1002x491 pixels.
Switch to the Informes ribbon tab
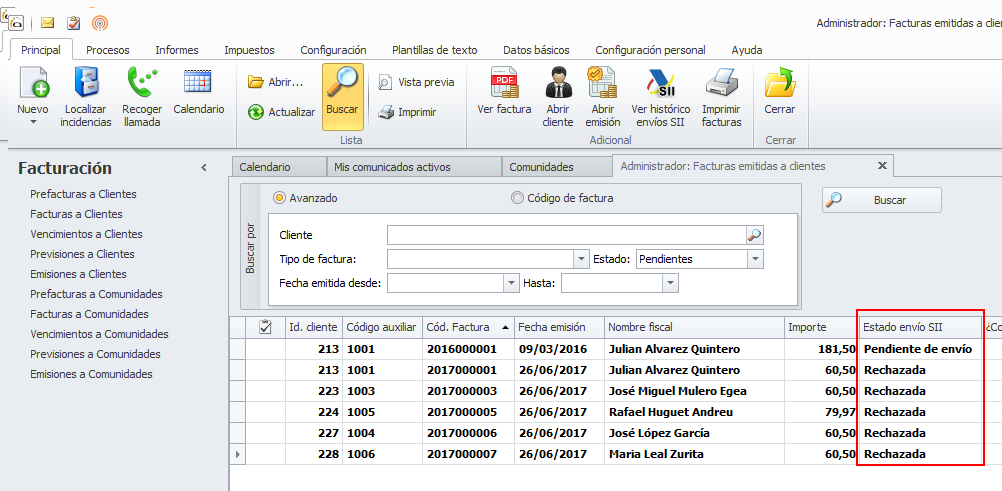click(176, 50)
